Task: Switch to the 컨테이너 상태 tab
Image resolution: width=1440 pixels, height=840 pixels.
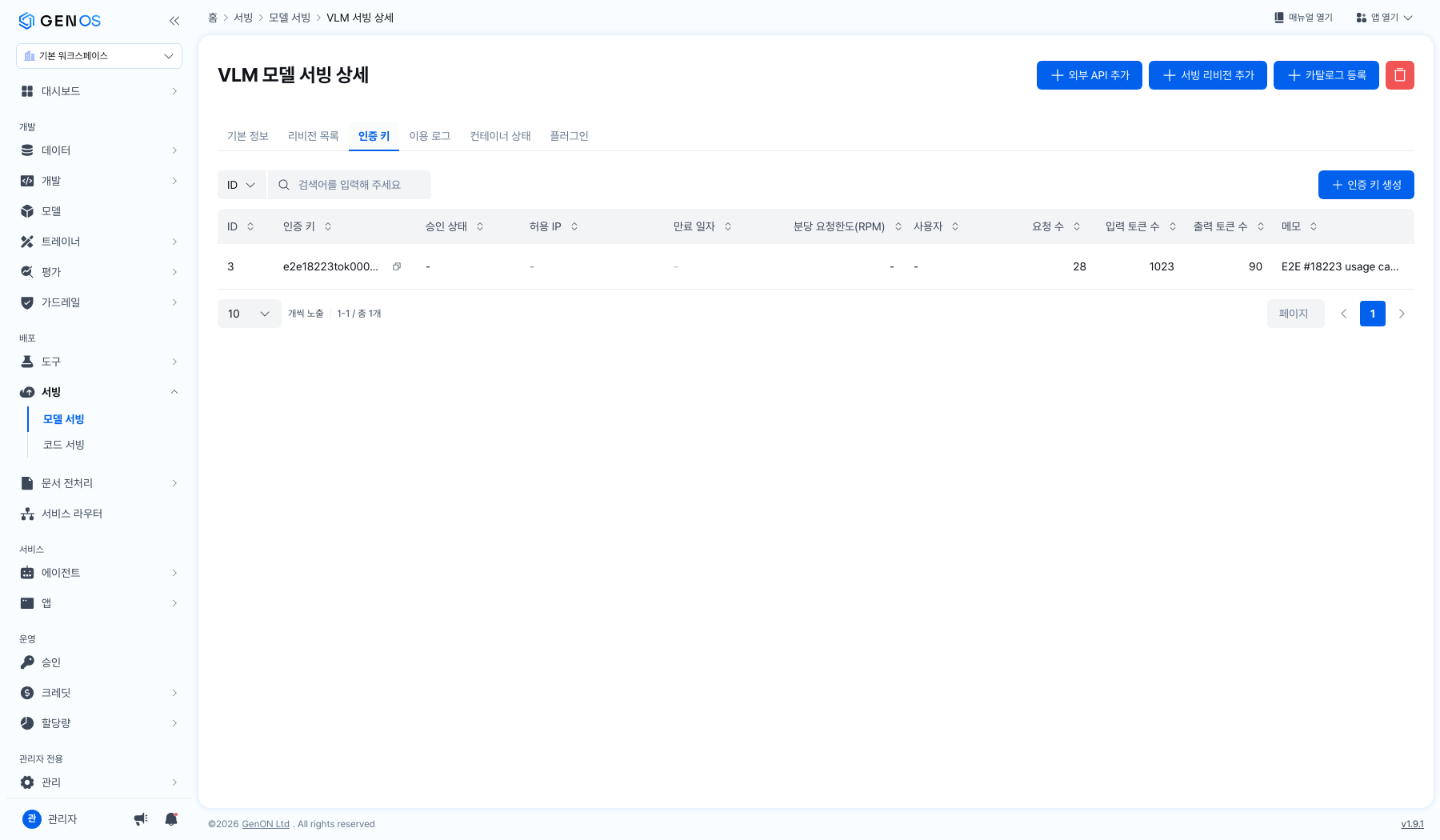Action: click(500, 136)
